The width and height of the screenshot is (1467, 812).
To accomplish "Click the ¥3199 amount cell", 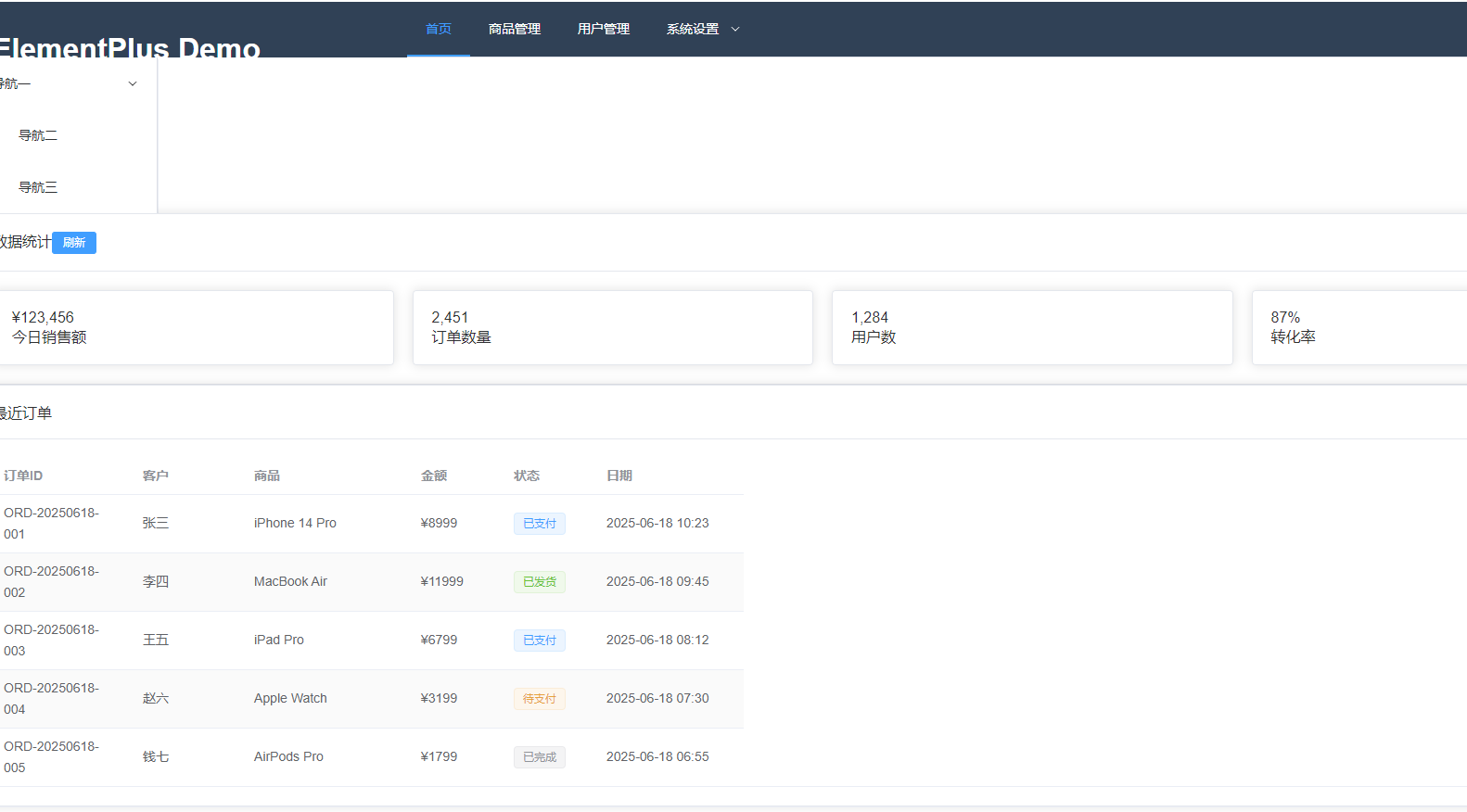I will click(x=440, y=698).
